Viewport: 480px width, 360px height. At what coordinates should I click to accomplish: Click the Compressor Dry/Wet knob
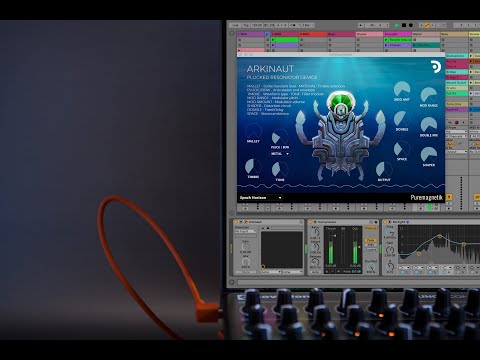(x=370, y=267)
